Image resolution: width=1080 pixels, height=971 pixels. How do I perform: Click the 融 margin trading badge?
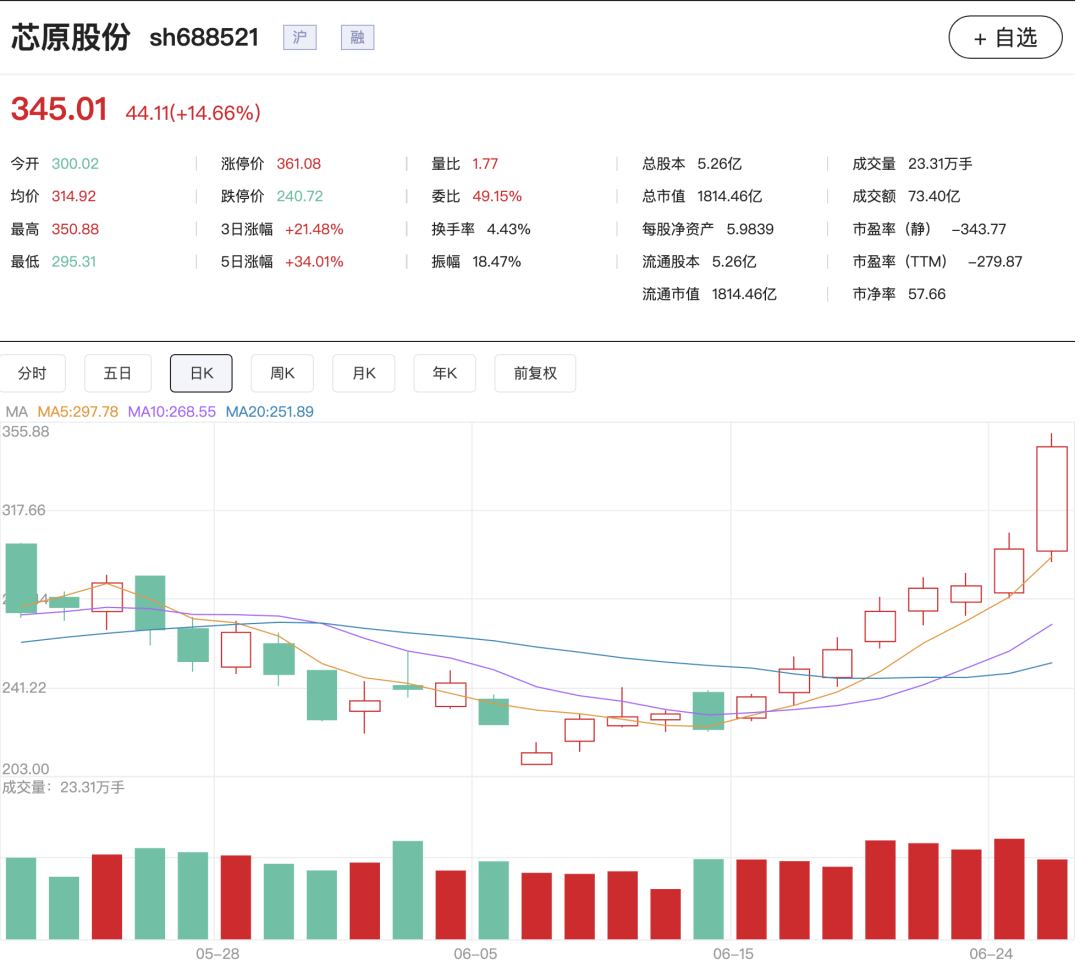pyautogui.click(x=357, y=37)
